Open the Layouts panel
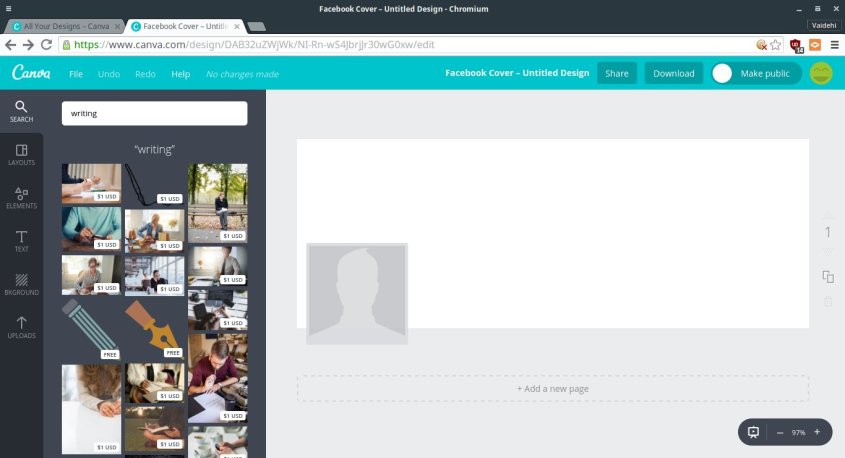This screenshot has width=845, height=458. tap(21, 154)
